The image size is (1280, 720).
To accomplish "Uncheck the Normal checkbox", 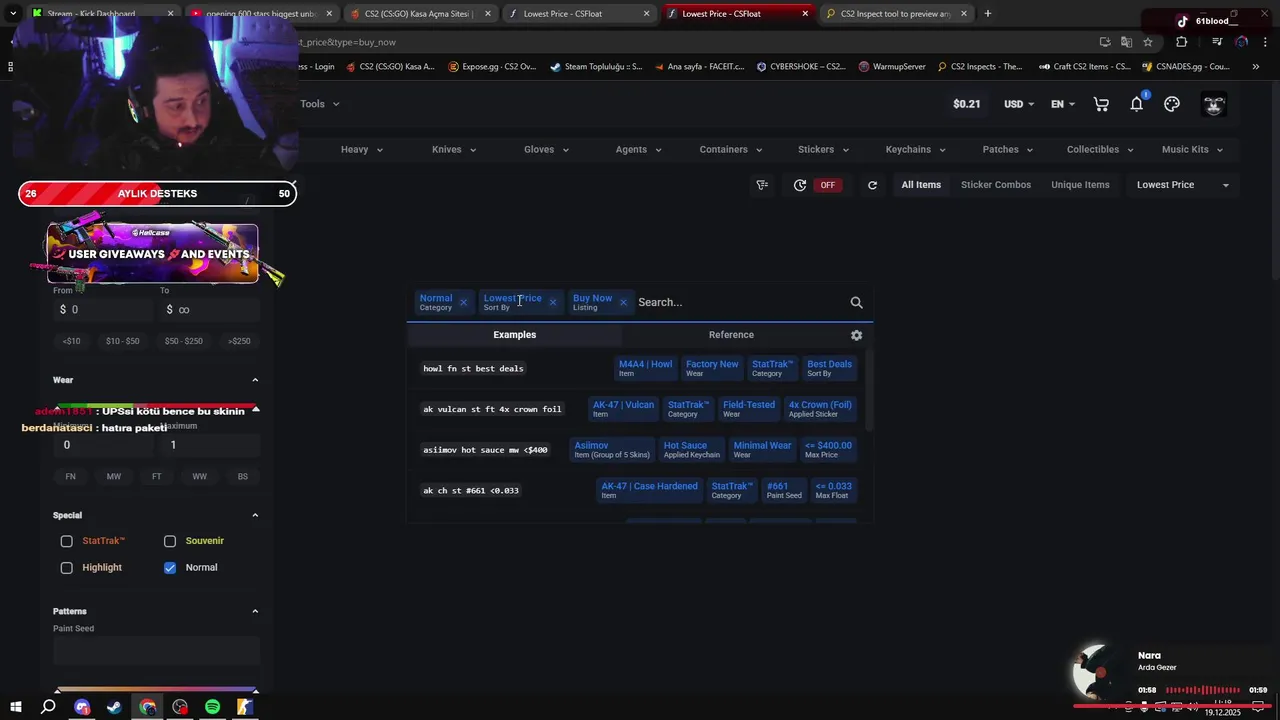I will (170, 568).
